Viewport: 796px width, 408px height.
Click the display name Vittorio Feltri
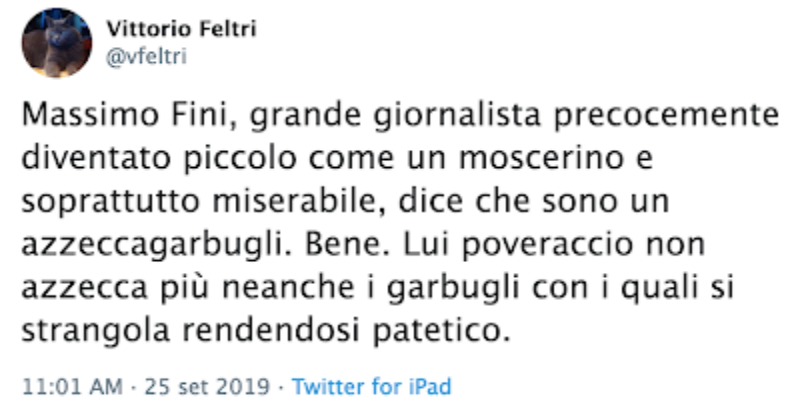pyautogui.click(x=181, y=29)
